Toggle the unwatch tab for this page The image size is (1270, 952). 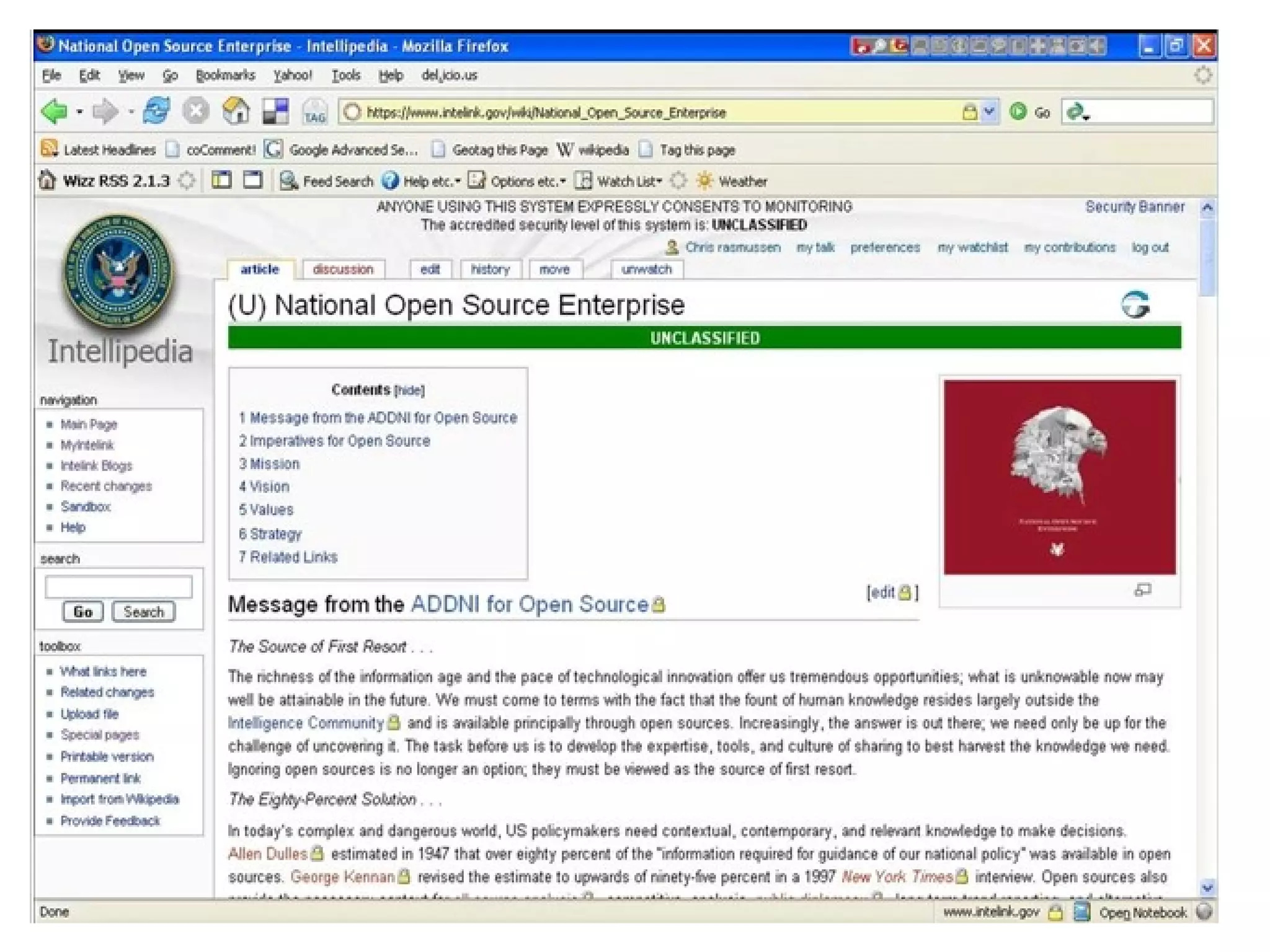tap(646, 270)
